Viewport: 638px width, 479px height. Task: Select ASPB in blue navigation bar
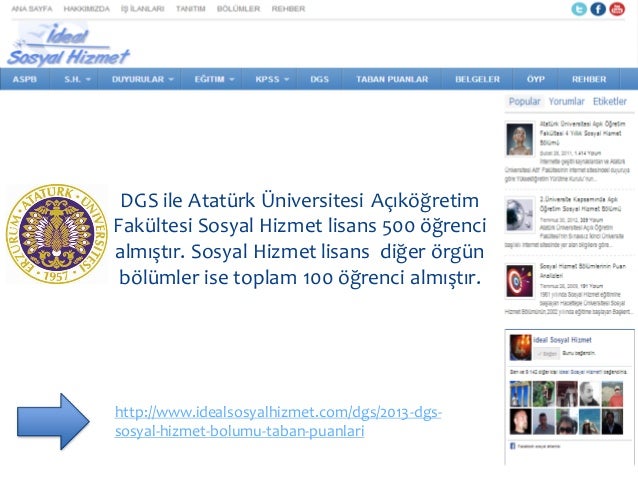[x=24, y=79]
